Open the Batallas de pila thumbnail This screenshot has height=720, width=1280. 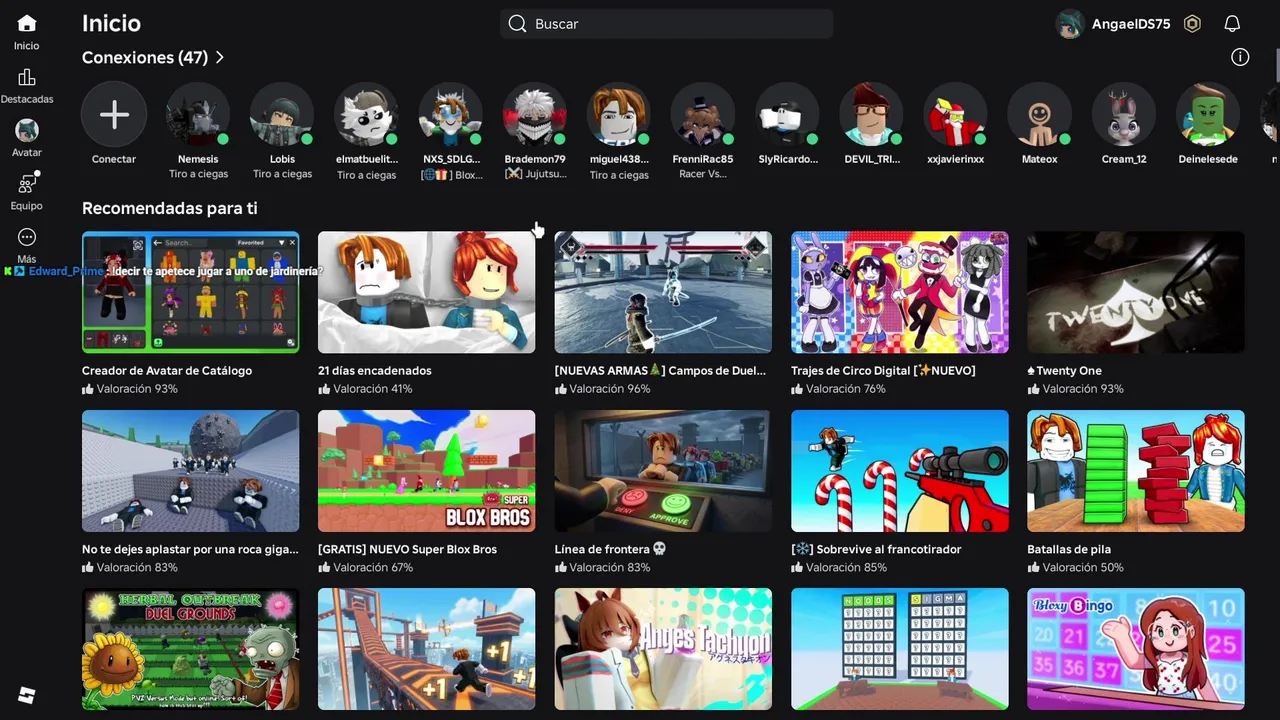point(1136,471)
